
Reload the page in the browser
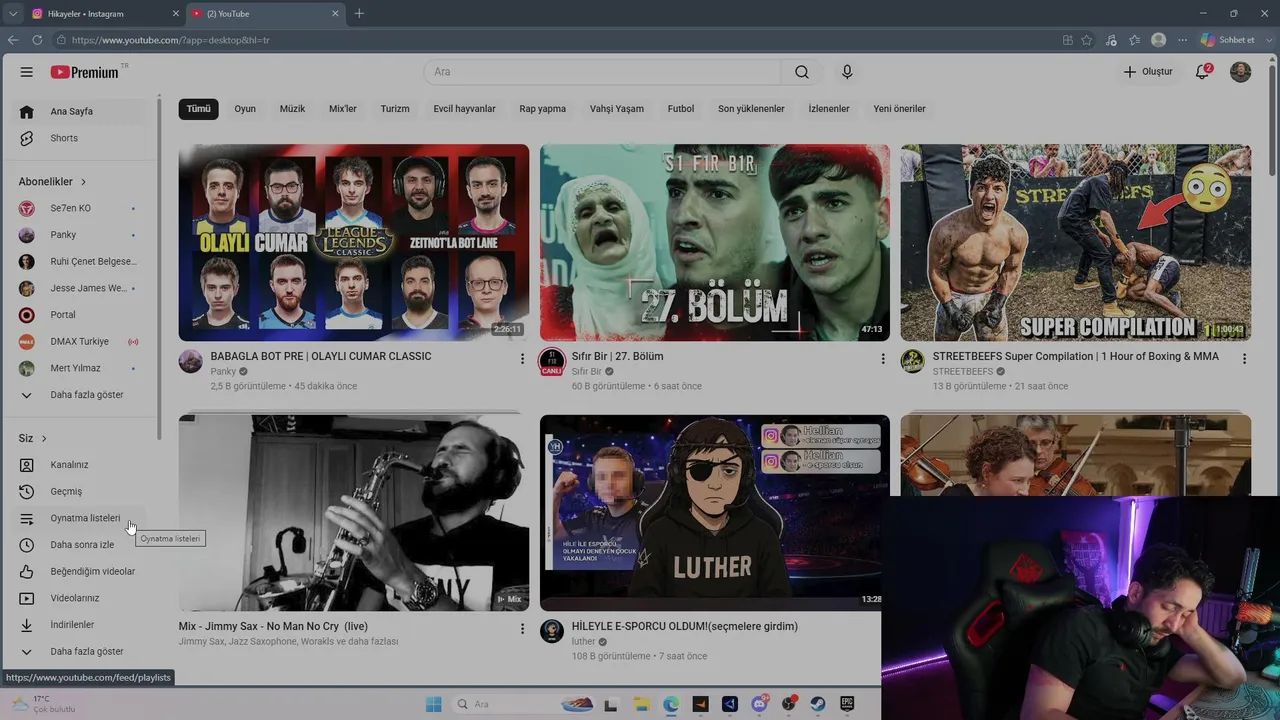(37, 40)
